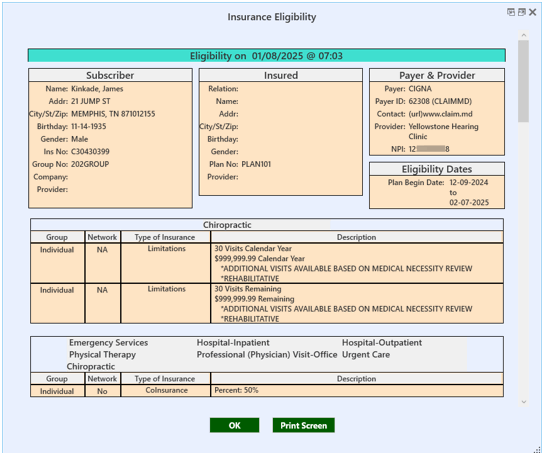
Task: Select the end date '02-07-2025'
Action: pyautogui.click(x=469, y=203)
